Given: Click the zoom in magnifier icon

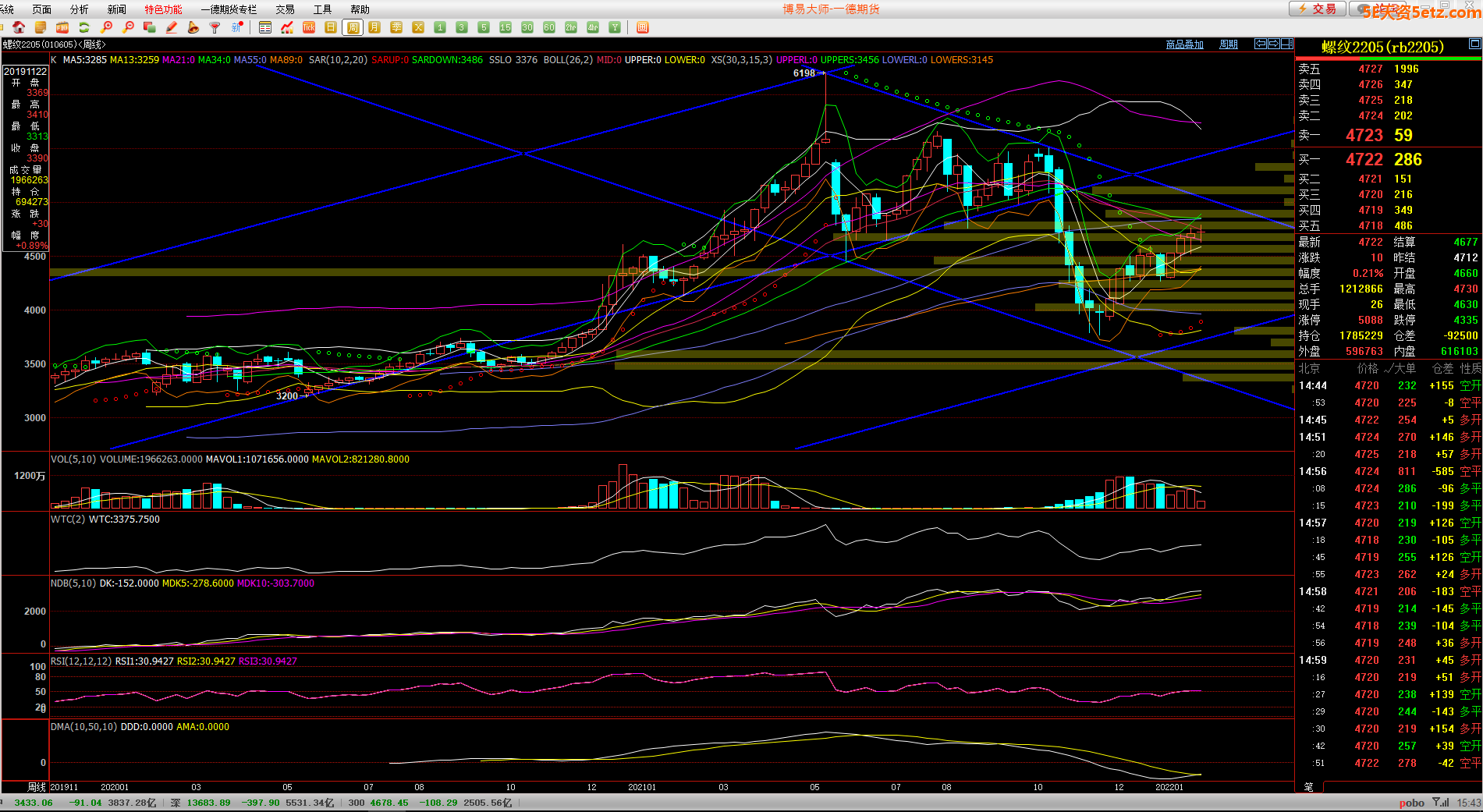Looking at the screenshot, I should point(107,27).
